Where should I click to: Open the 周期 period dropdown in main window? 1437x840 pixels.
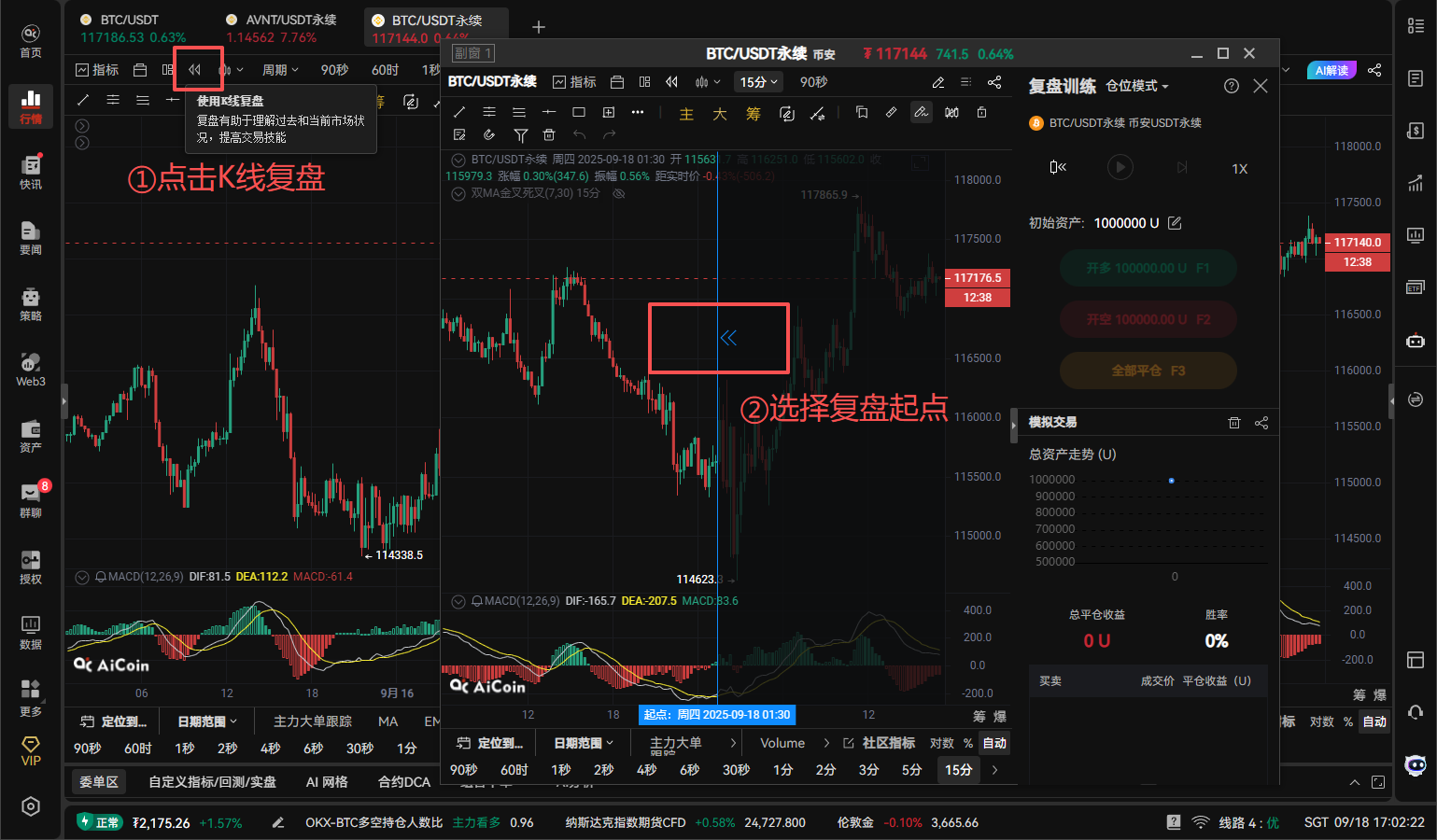tap(280, 70)
